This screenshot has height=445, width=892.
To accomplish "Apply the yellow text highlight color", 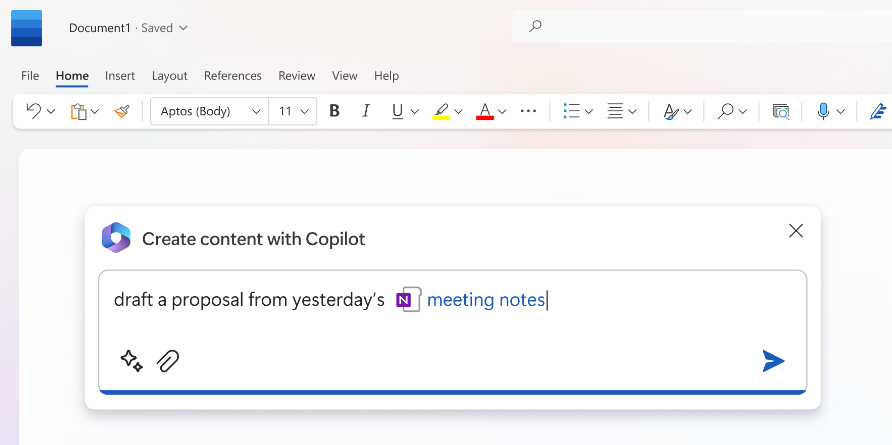I will 441,112.
